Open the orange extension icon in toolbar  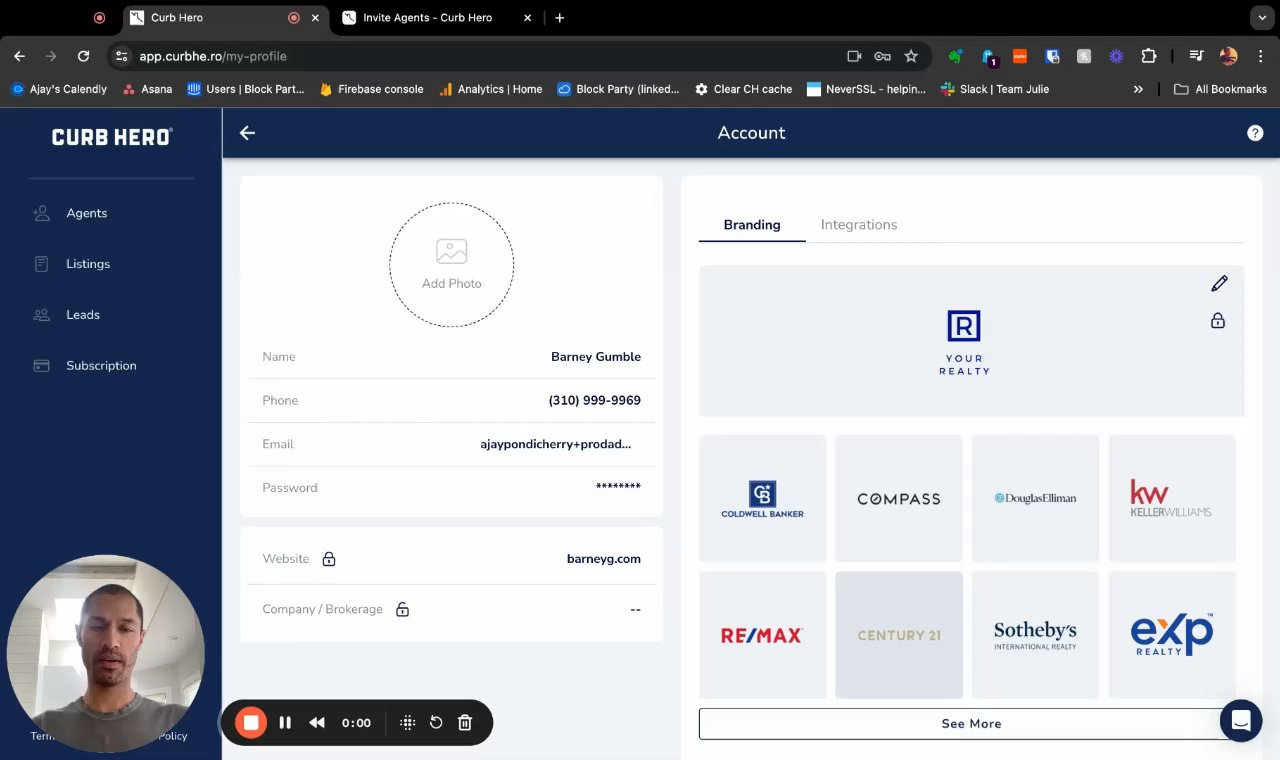[x=1020, y=57]
